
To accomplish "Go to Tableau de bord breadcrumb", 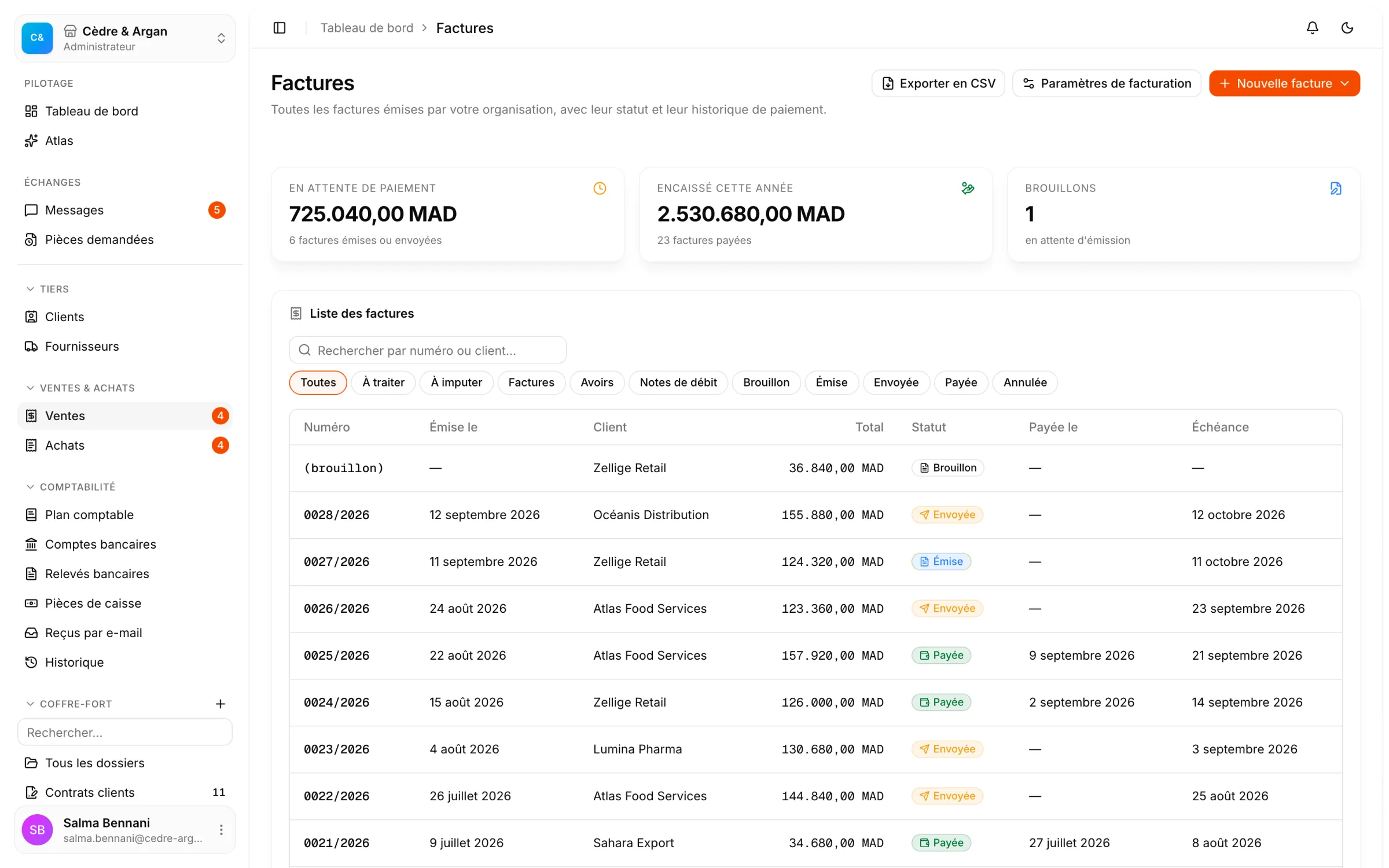I will (367, 28).
